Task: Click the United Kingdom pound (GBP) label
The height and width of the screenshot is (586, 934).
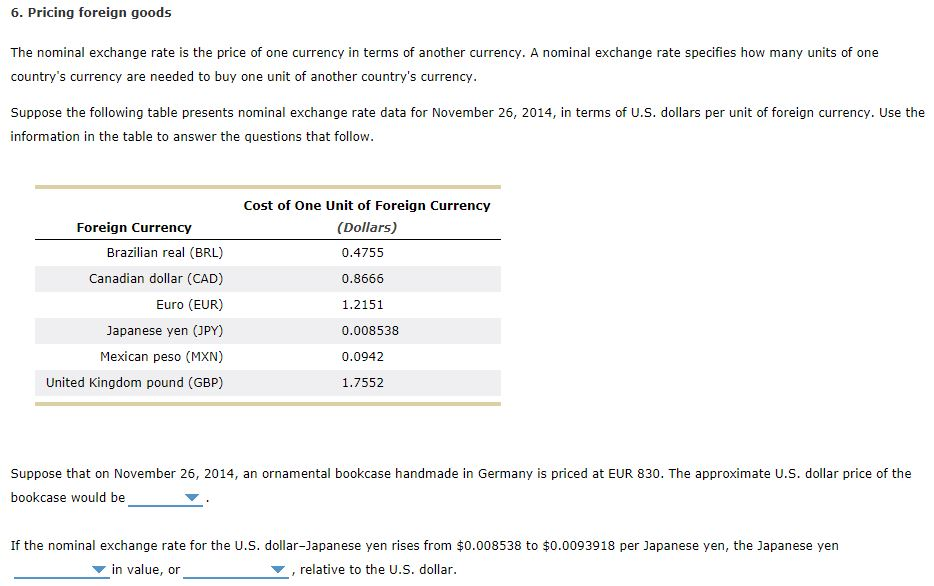Action: point(134,383)
